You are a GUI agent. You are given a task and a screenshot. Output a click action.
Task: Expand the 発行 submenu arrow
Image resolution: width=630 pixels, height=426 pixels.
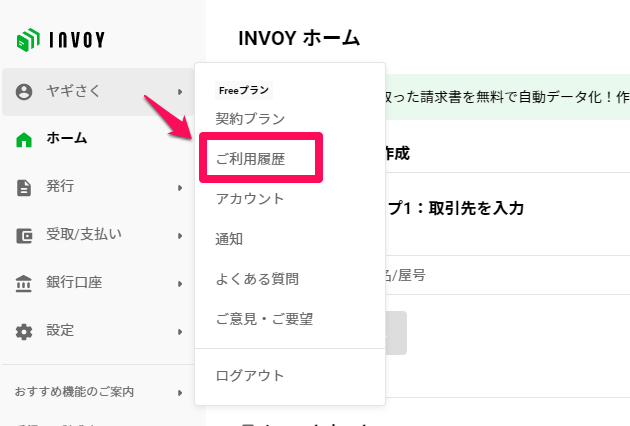click(180, 188)
